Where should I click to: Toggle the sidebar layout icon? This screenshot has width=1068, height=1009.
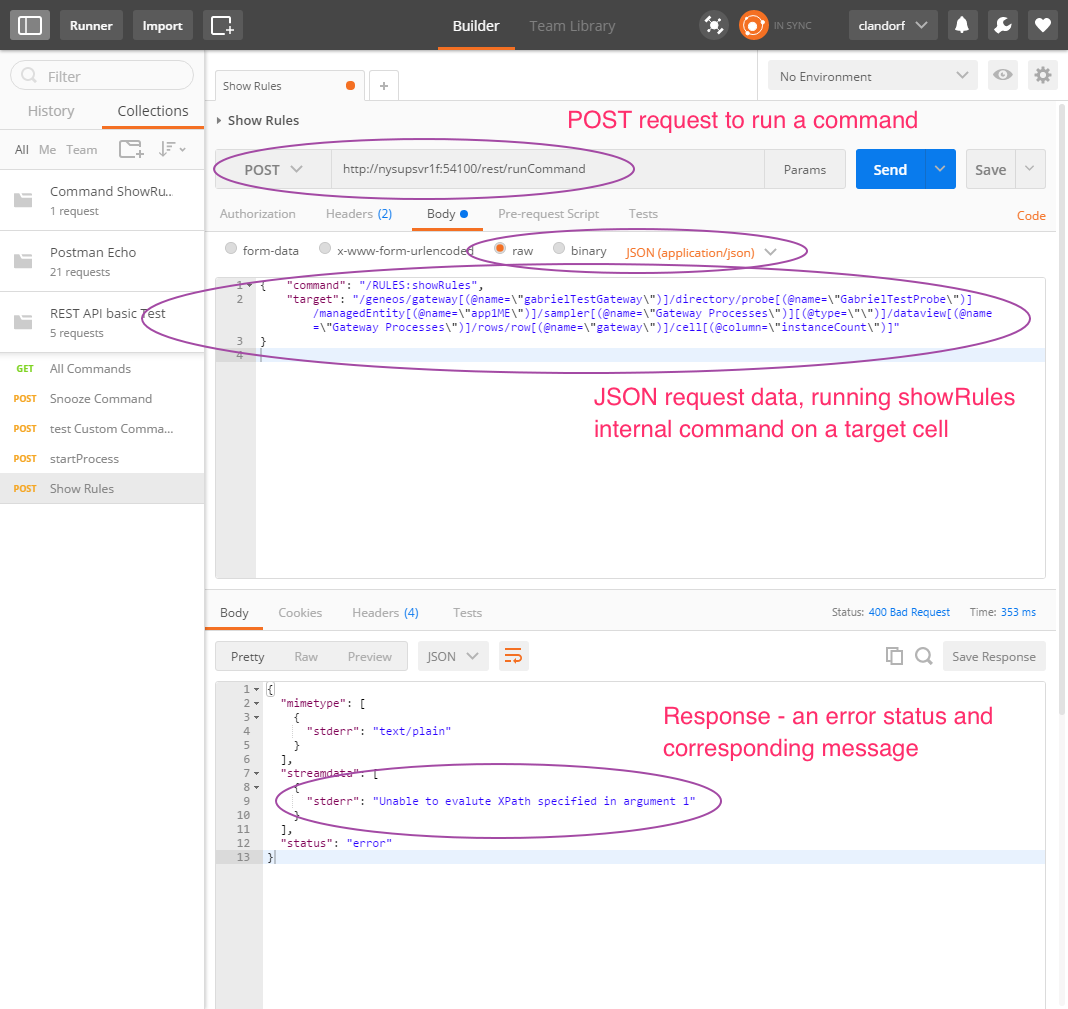[x=30, y=25]
